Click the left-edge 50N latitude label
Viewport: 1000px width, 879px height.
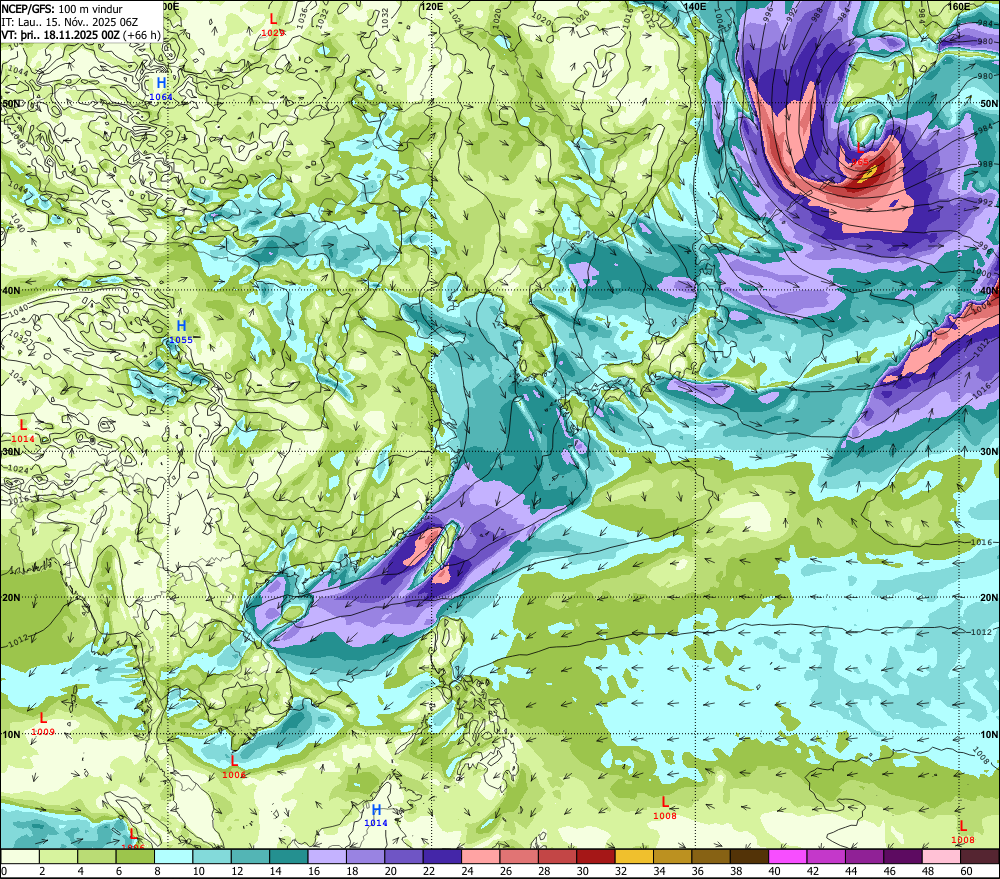coord(11,103)
